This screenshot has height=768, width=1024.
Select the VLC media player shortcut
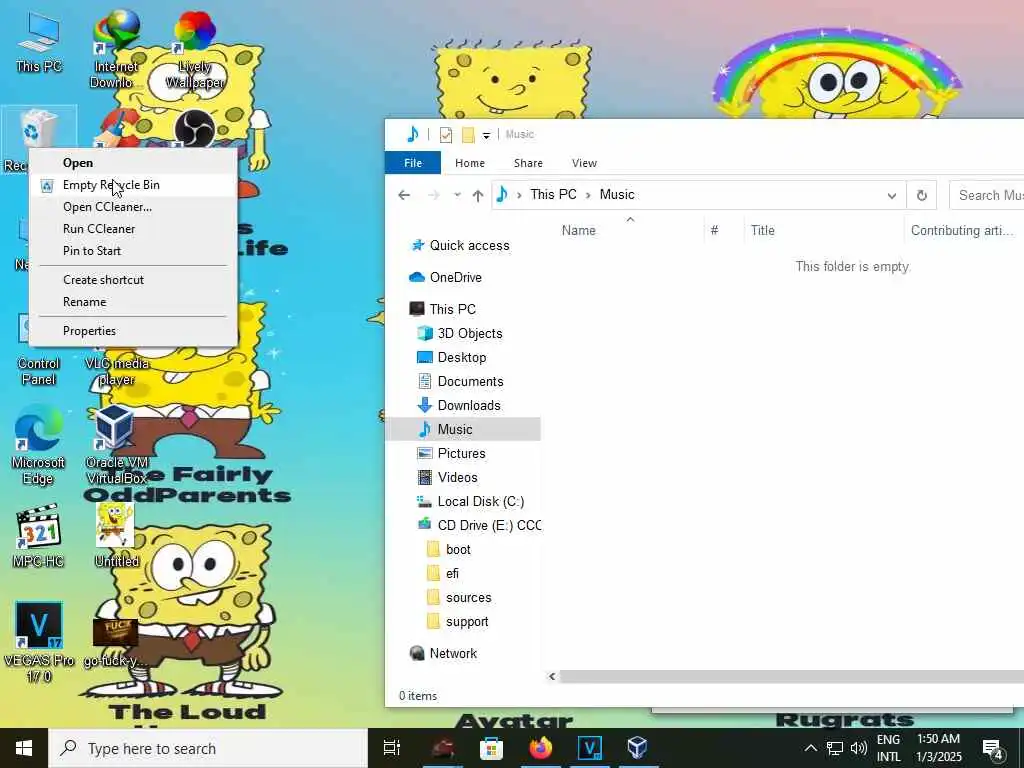click(x=117, y=370)
